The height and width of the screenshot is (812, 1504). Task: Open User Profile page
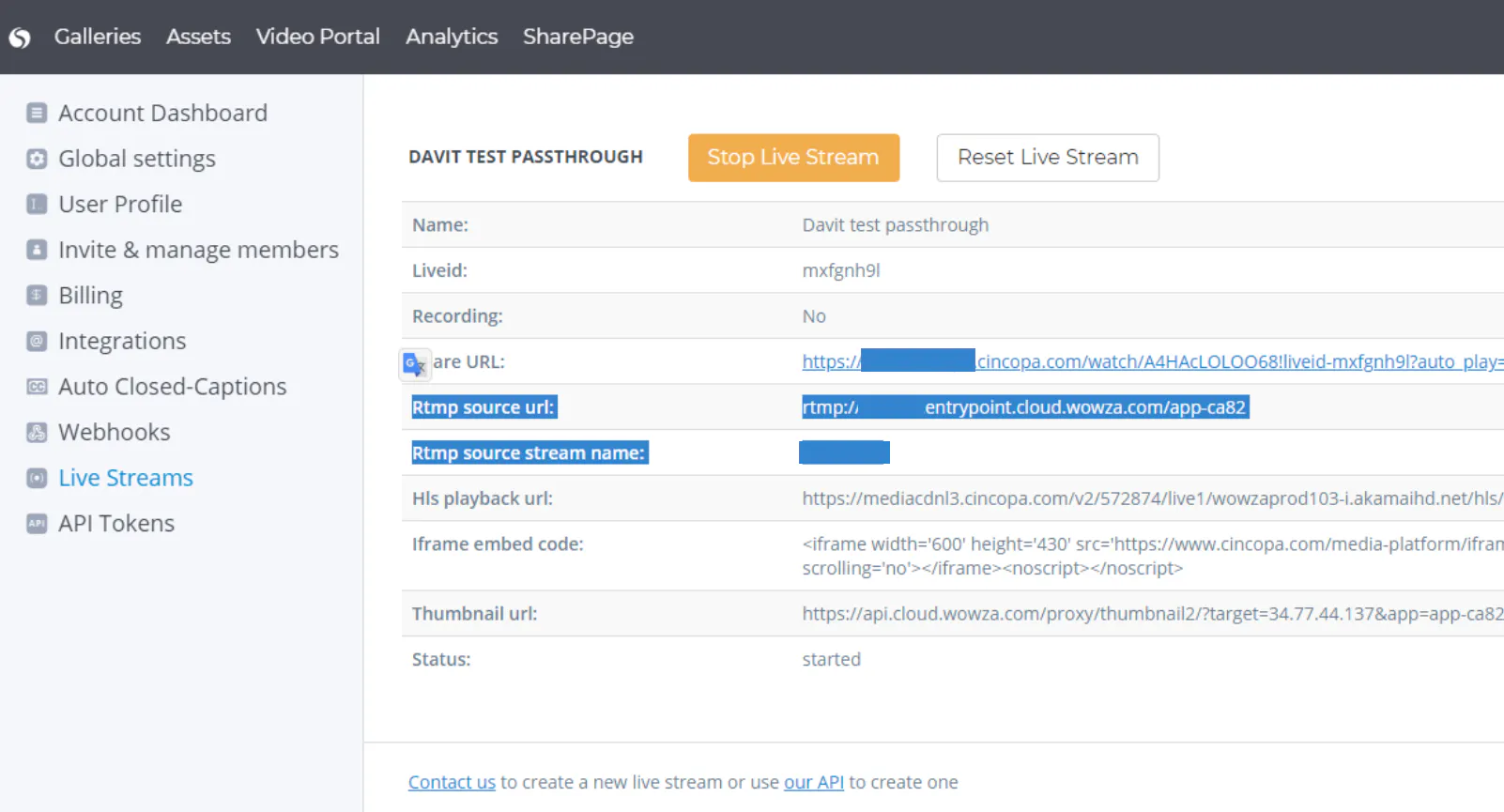(x=120, y=204)
